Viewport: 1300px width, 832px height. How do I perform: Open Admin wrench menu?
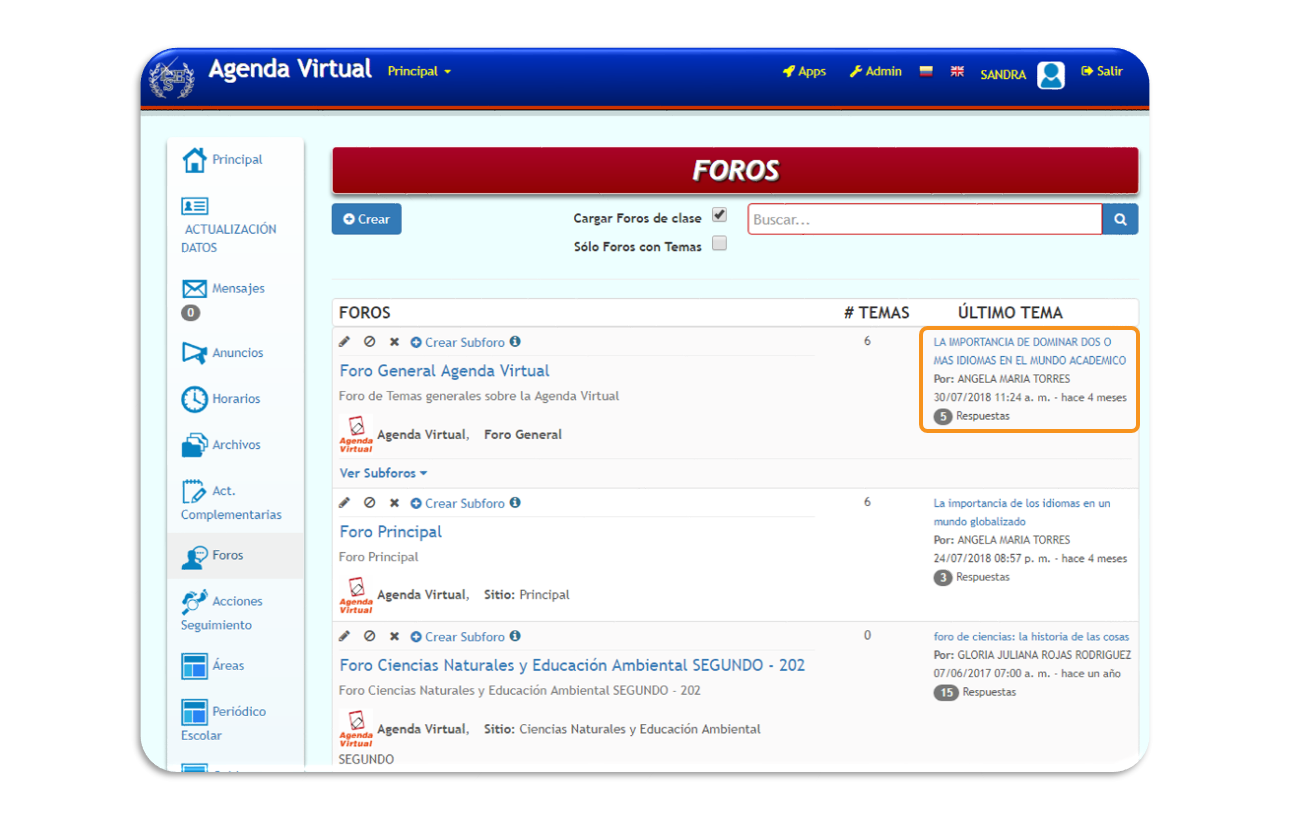click(856, 72)
